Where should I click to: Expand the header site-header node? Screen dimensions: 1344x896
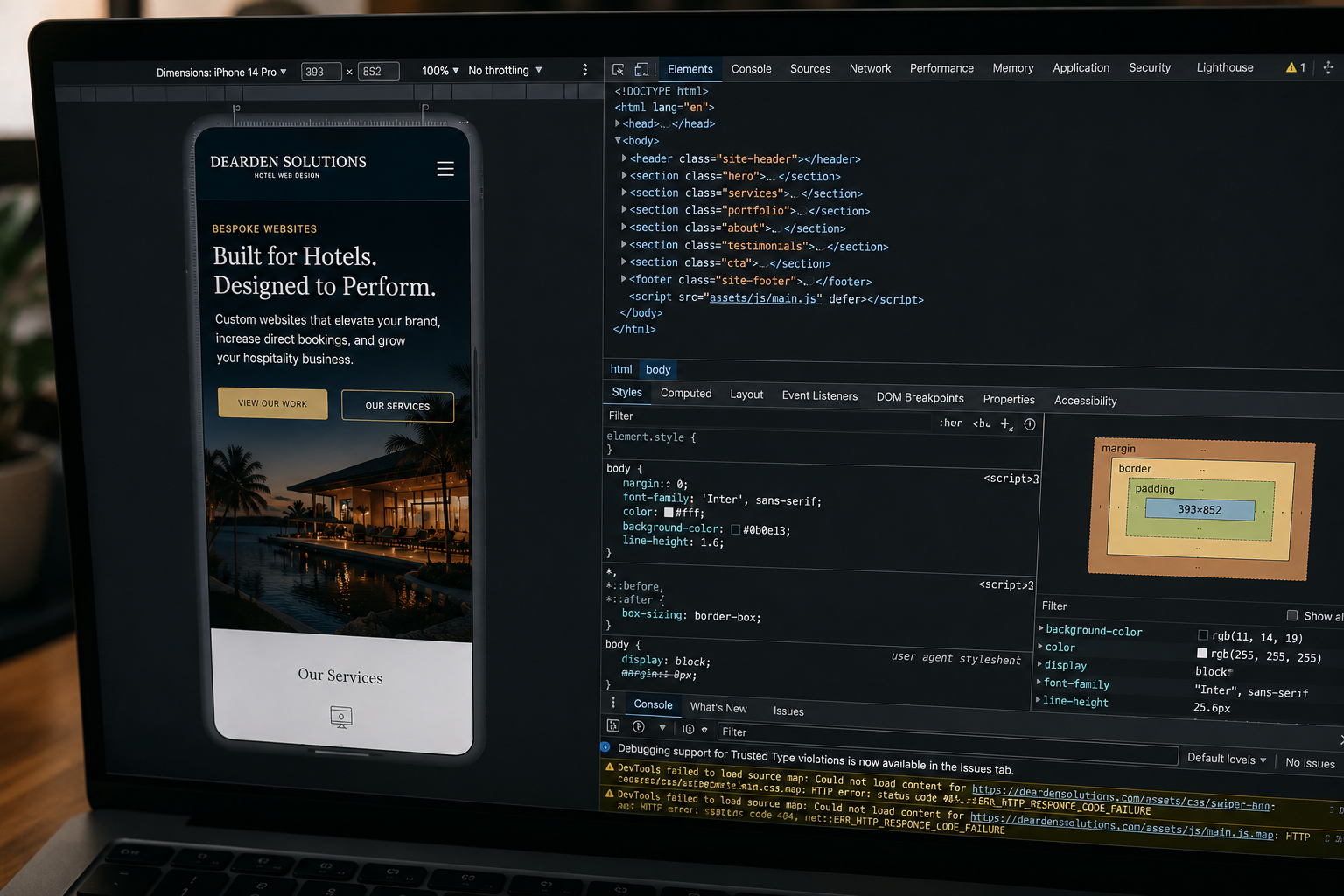[x=625, y=158]
